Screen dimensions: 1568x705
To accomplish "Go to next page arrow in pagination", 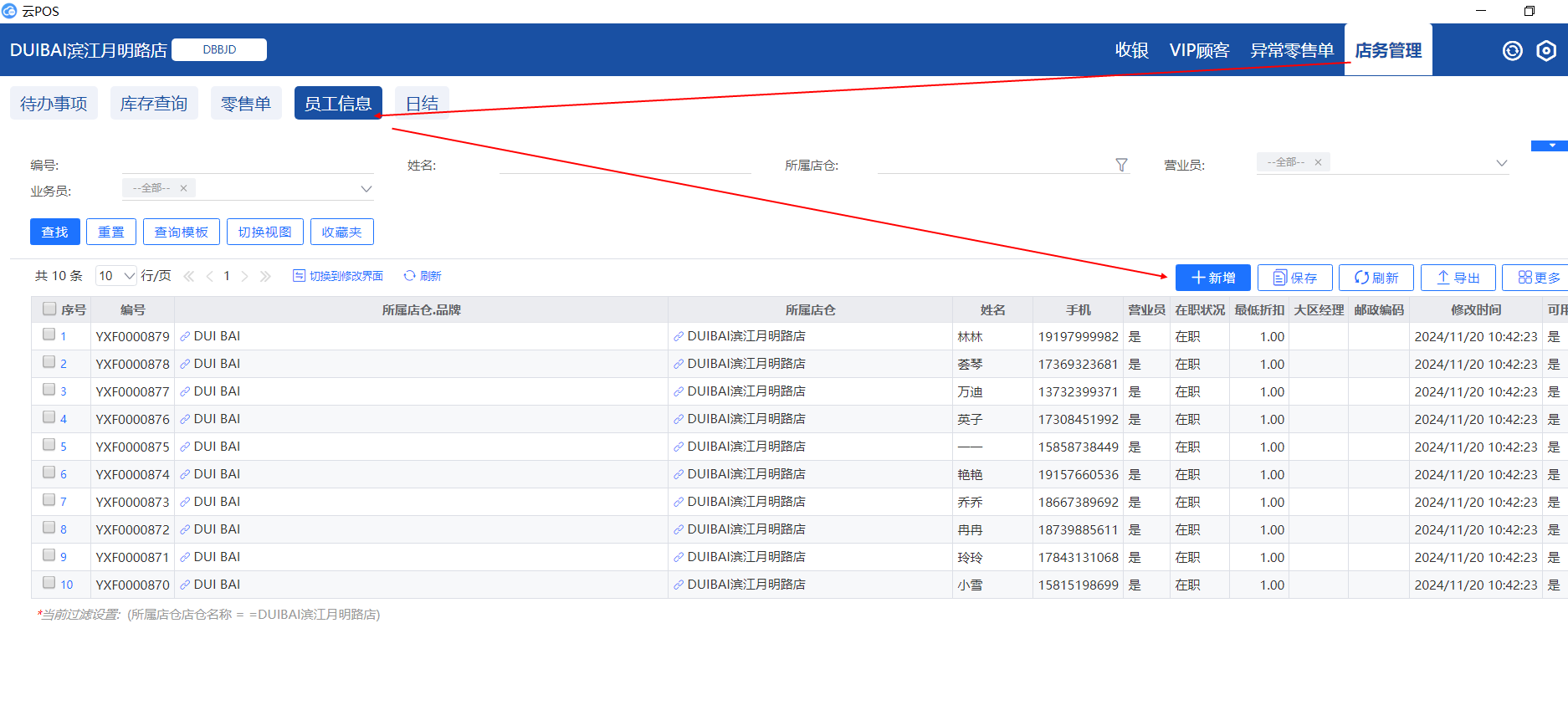I will [x=244, y=276].
